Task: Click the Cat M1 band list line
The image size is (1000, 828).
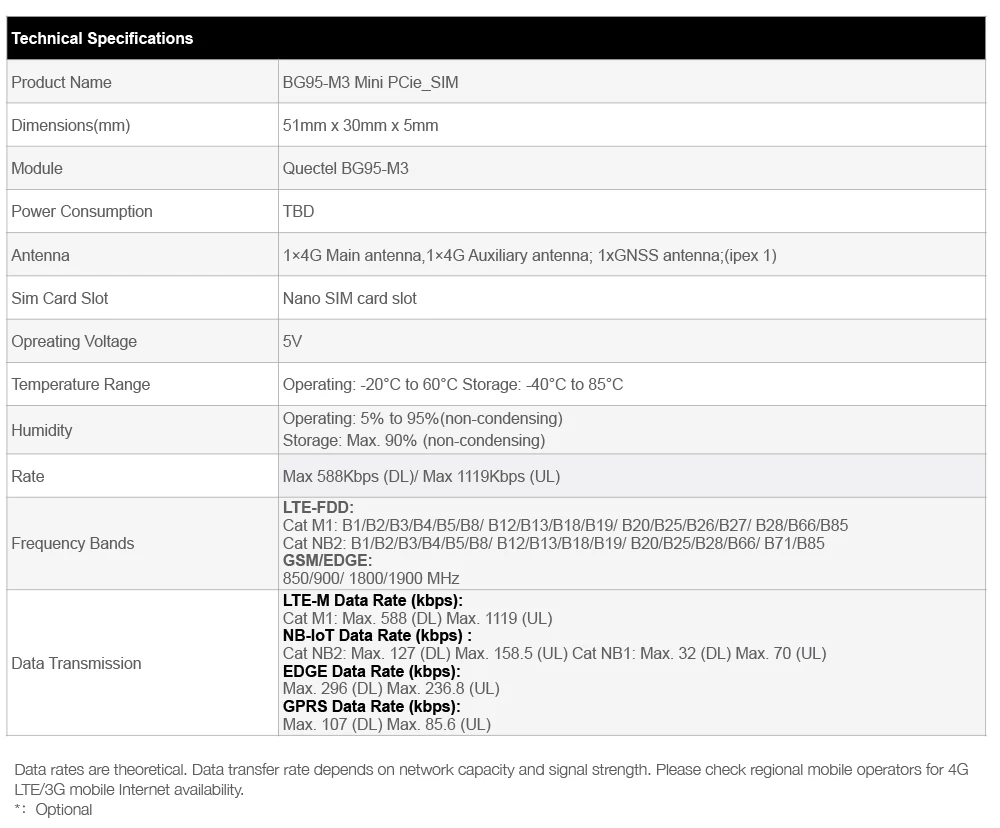Action: tap(565, 525)
